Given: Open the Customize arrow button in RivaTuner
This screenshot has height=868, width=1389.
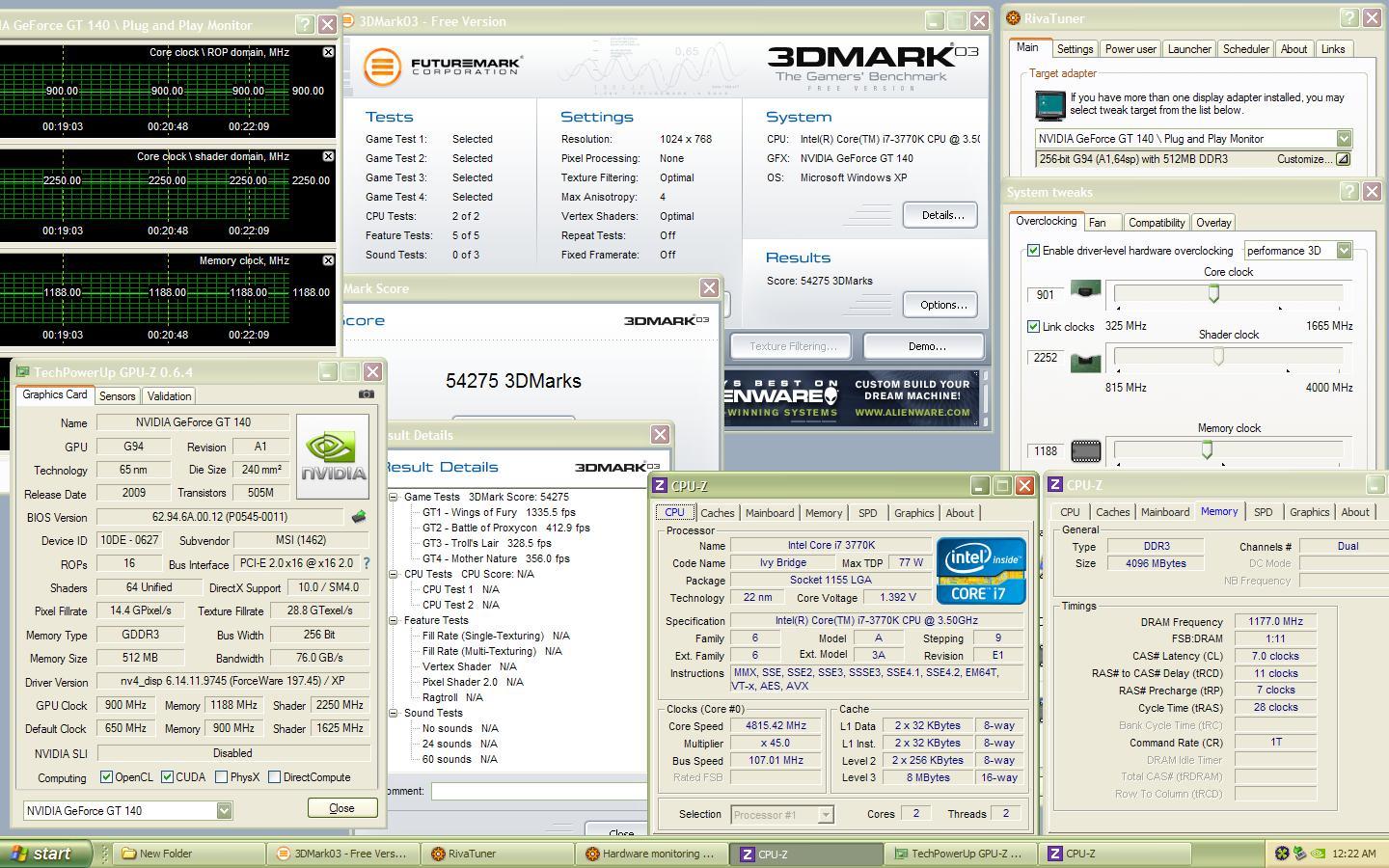Looking at the screenshot, I should (x=1343, y=159).
